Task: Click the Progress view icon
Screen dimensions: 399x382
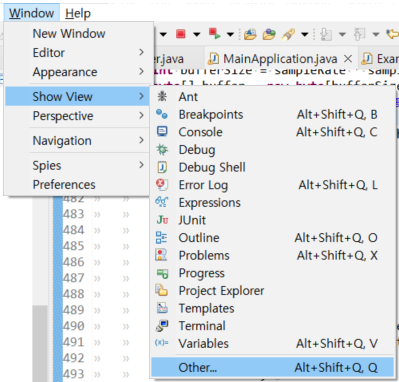Action: [x=162, y=273]
